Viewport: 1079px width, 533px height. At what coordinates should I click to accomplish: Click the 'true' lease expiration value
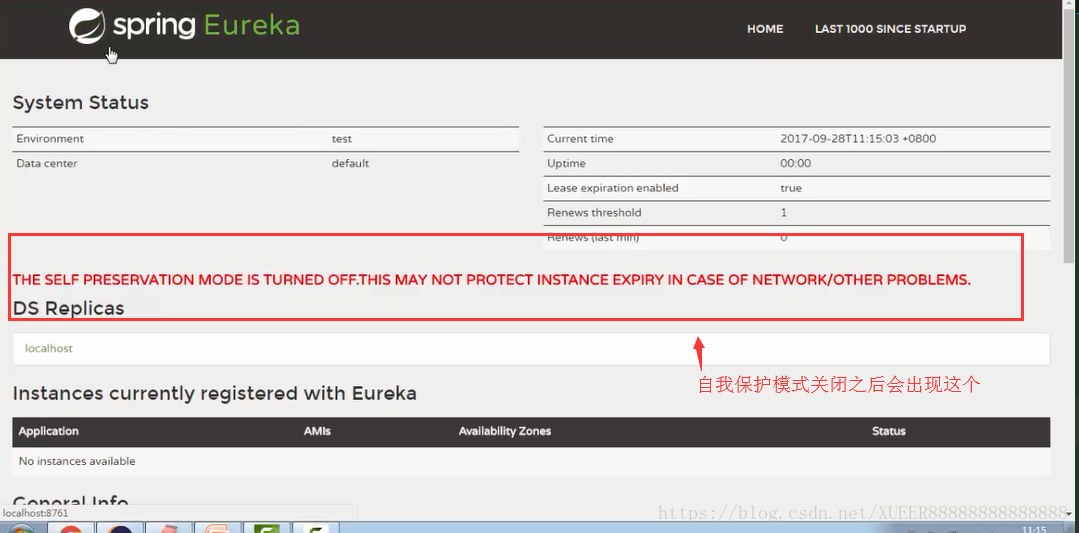[791, 188]
